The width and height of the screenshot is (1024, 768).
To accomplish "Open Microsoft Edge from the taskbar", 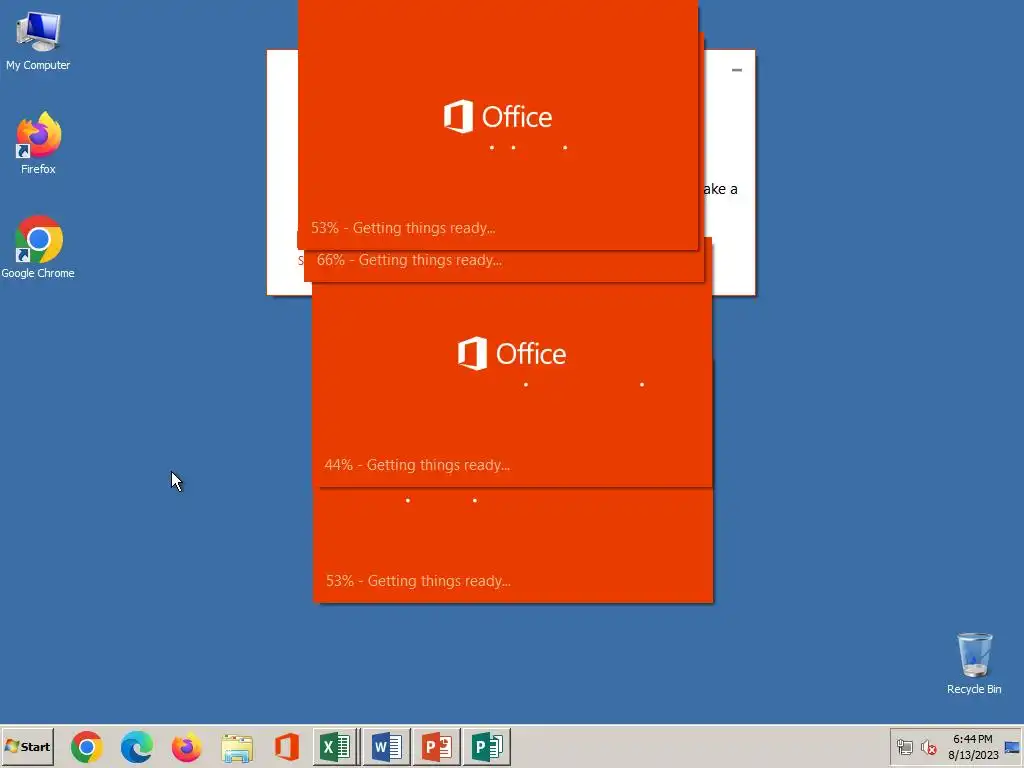I will click(136, 746).
